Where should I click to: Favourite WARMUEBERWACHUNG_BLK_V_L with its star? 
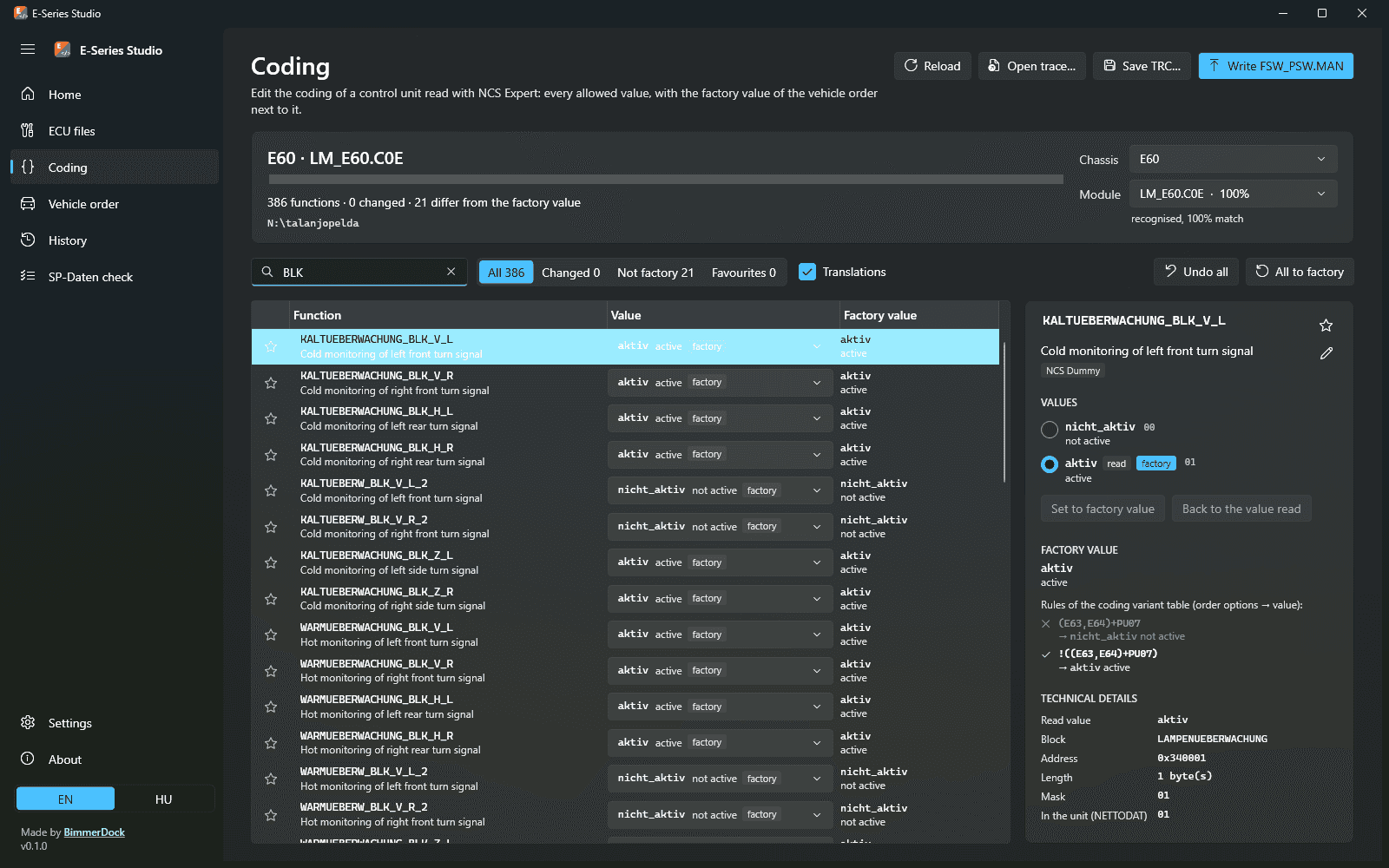click(x=271, y=635)
